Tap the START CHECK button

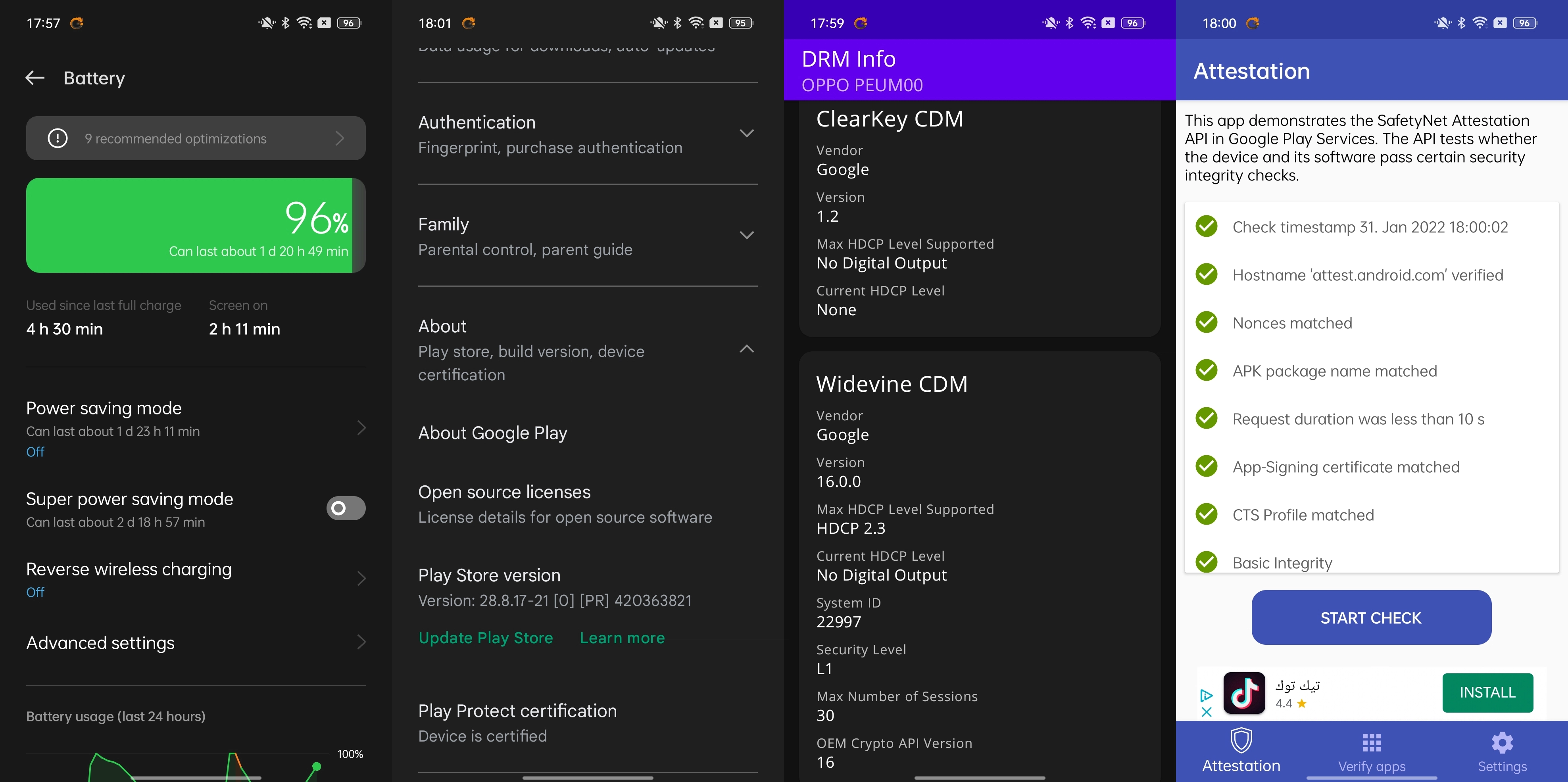1371,617
